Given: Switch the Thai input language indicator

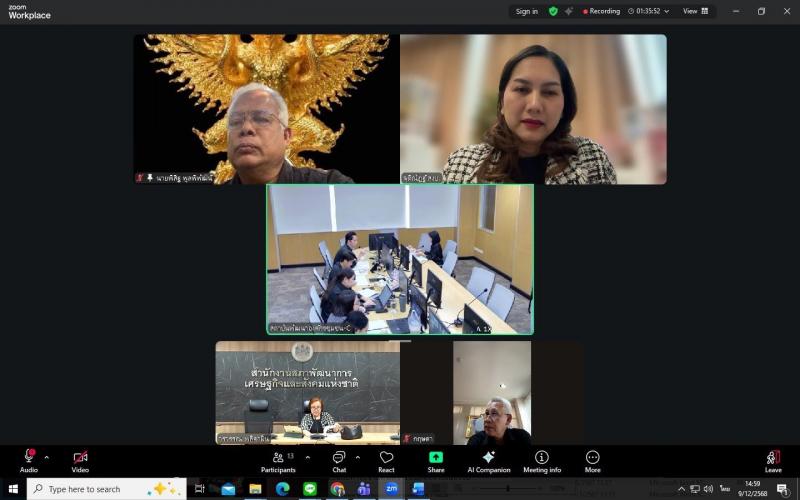Looking at the screenshot, I should pyautogui.click(x=725, y=489).
